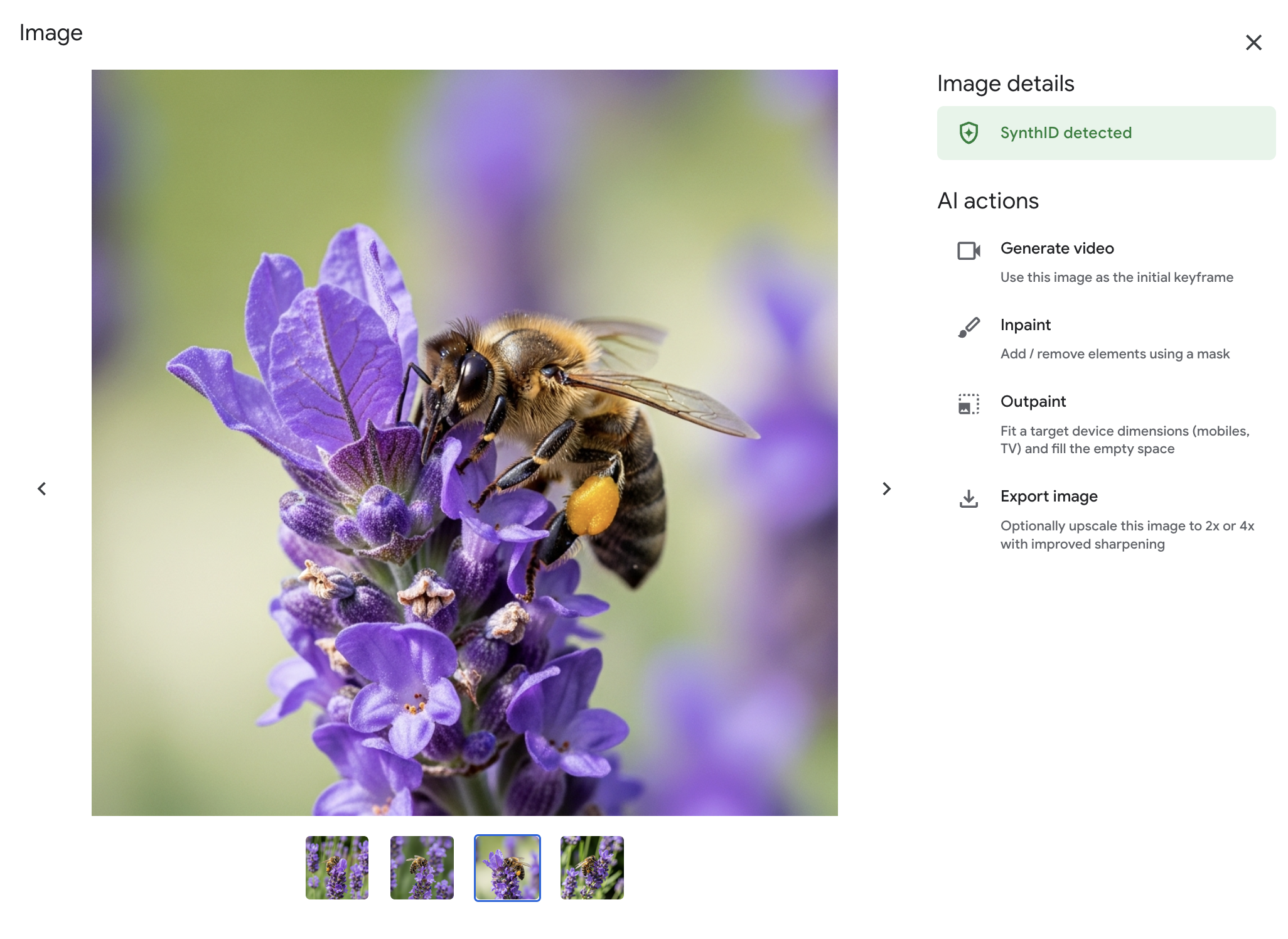The image size is (1288, 939).
Task: Open the Generate video action
Action: pos(1057,248)
